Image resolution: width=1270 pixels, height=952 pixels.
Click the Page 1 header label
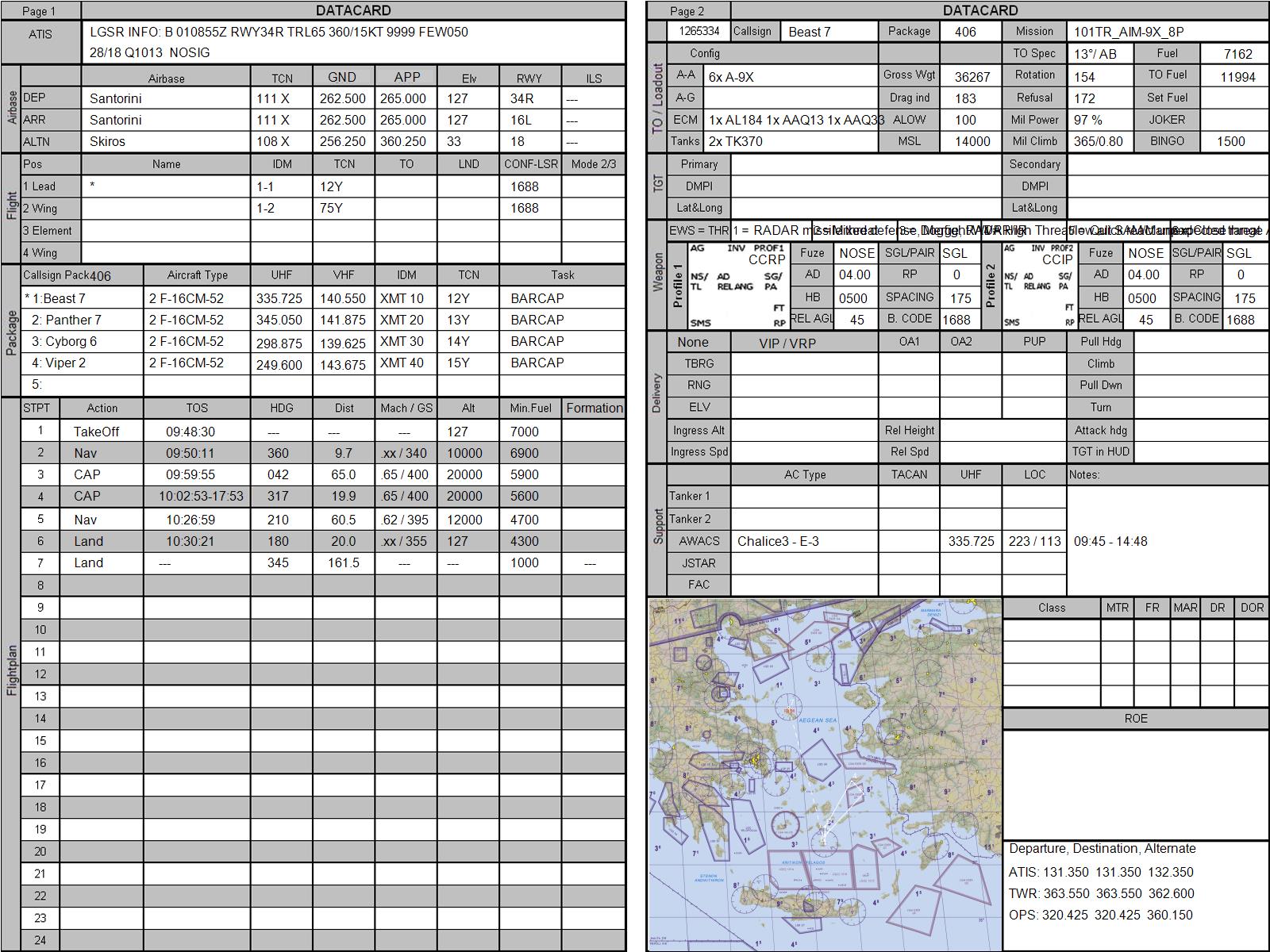click(40, 11)
